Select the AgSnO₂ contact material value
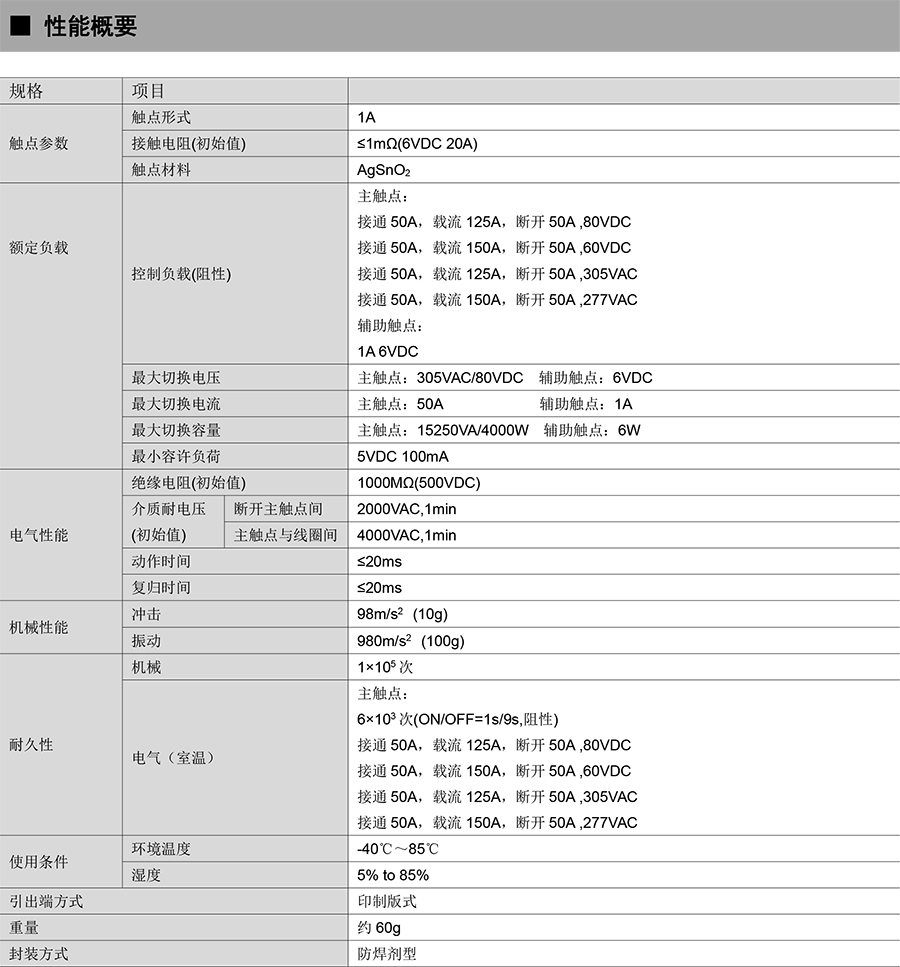The image size is (900, 967). (x=384, y=170)
